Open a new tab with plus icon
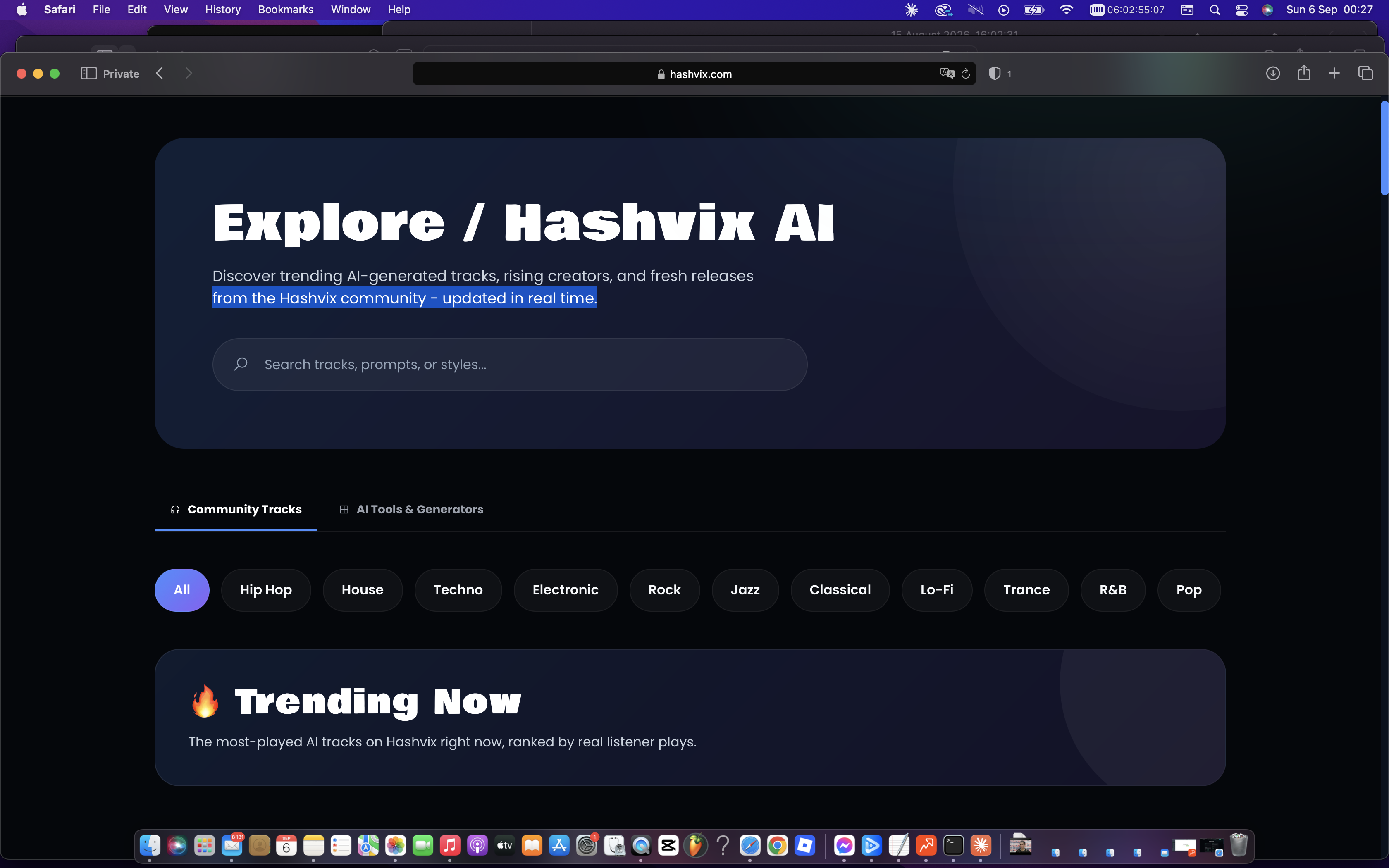Screen dimensions: 1389x868 pyautogui.click(x=1334, y=74)
